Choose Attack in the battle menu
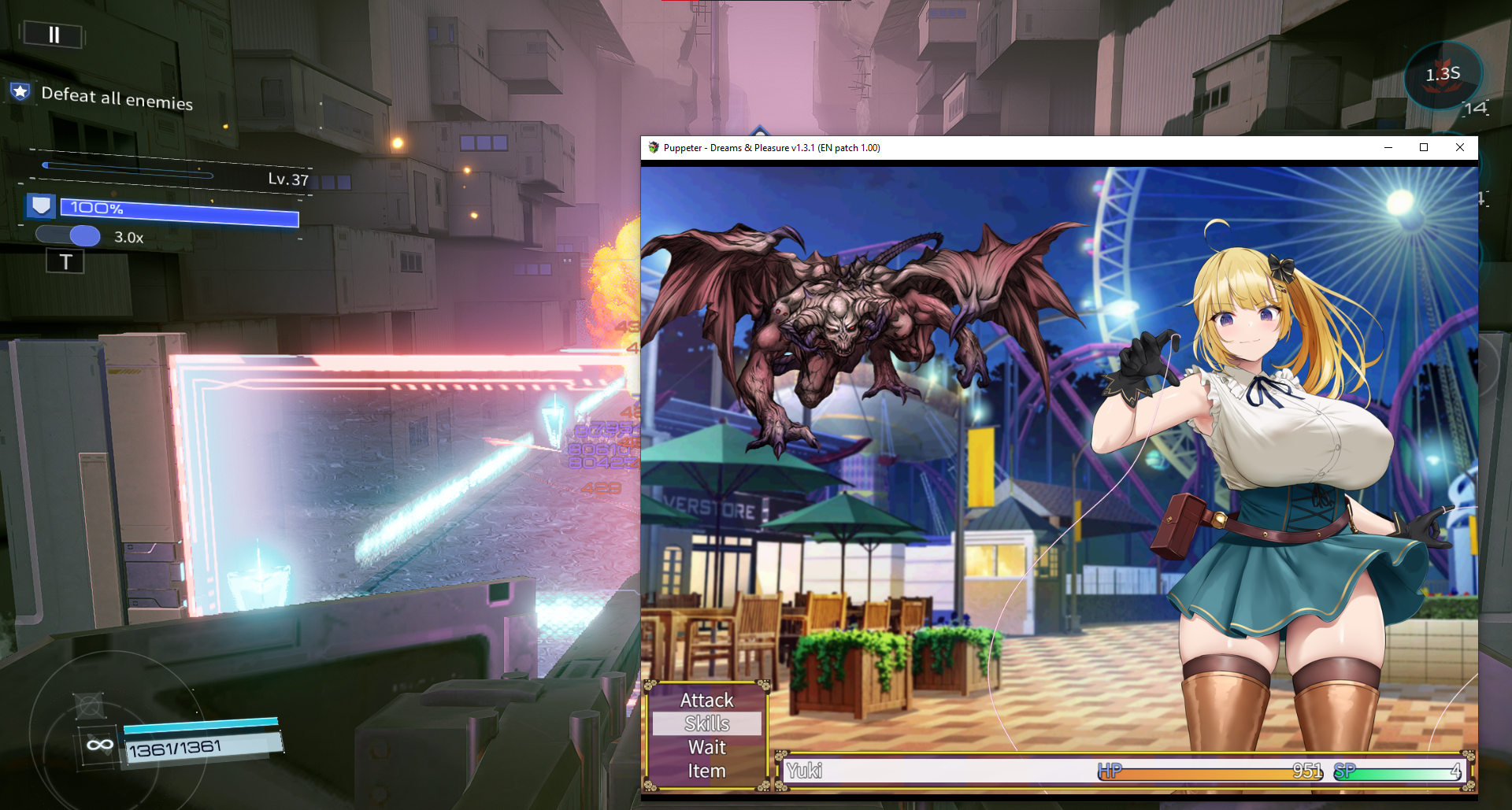The width and height of the screenshot is (1512, 810). click(x=706, y=700)
